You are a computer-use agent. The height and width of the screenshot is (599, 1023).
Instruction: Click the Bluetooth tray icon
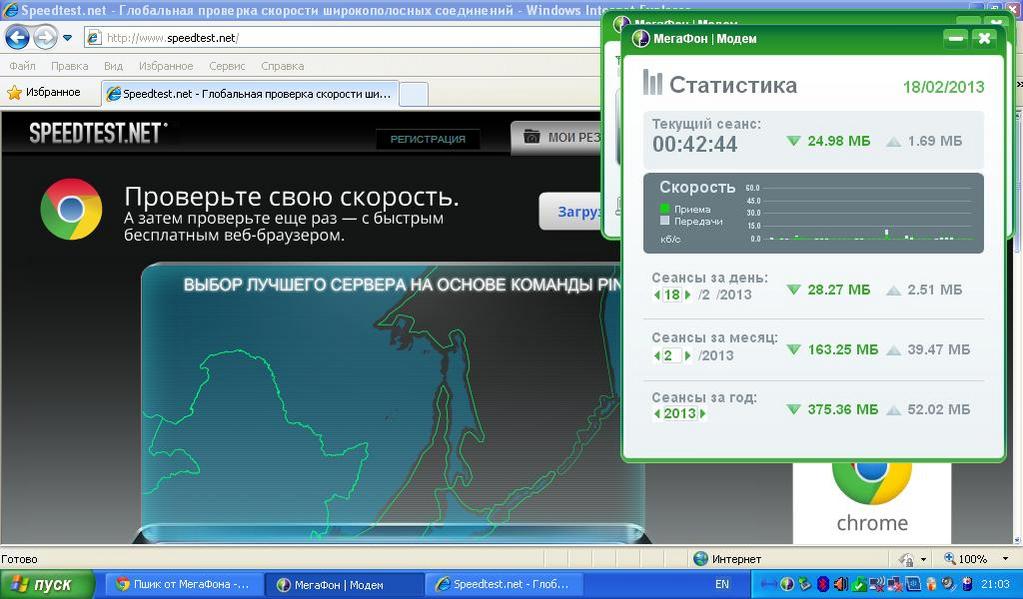823,584
